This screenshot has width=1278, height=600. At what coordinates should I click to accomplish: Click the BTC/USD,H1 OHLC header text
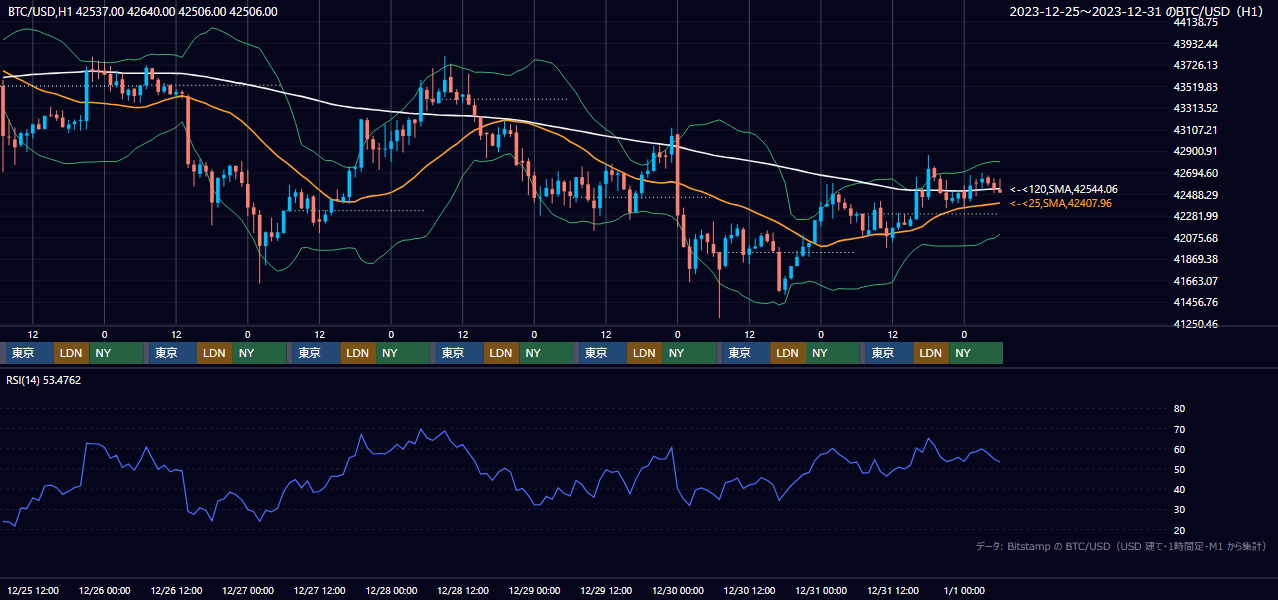click(143, 12)
